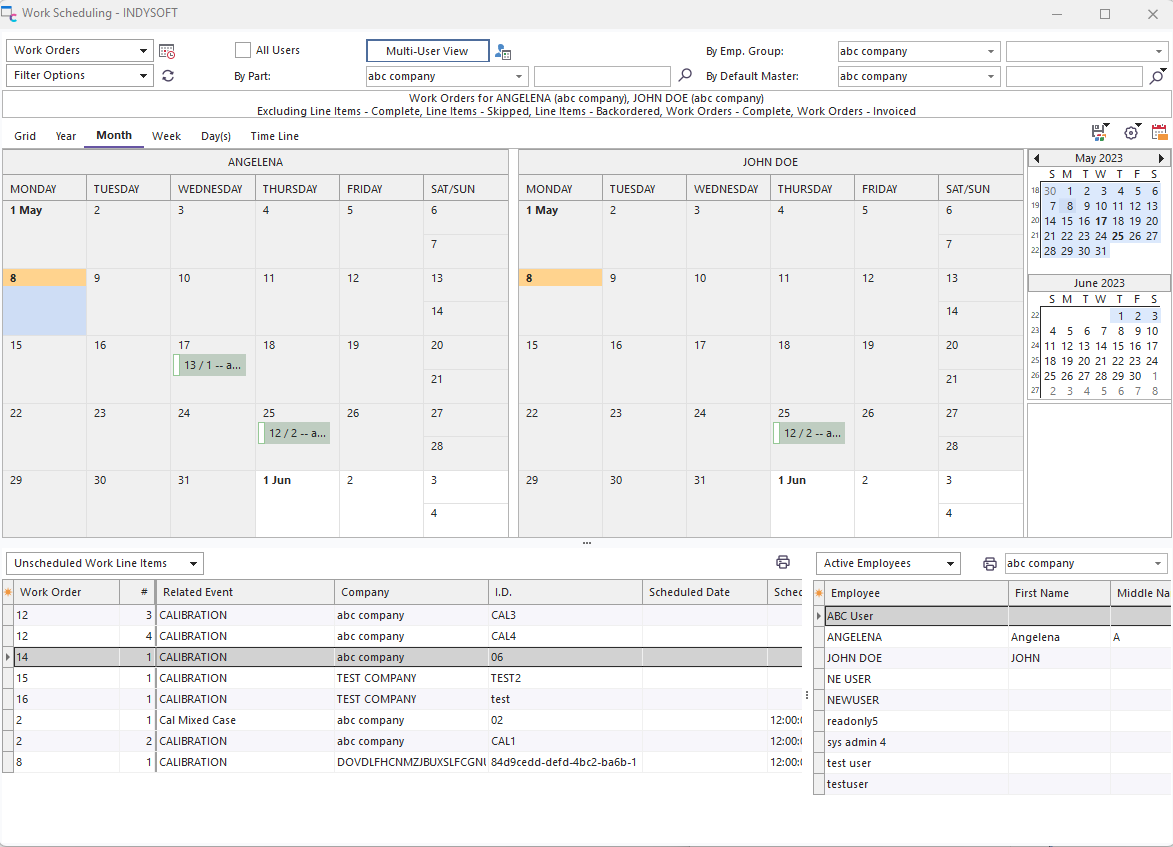
Task: Click the Multi-User View button
Action: point(427,51)
